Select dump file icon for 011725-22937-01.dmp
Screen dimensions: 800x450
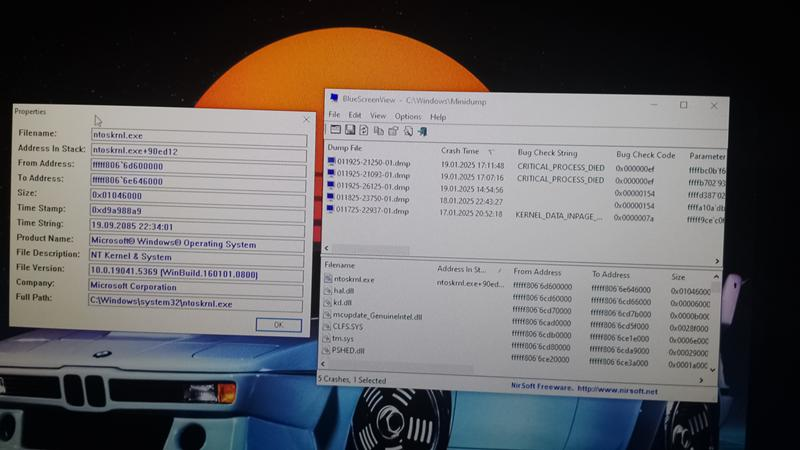click(330, 209)
